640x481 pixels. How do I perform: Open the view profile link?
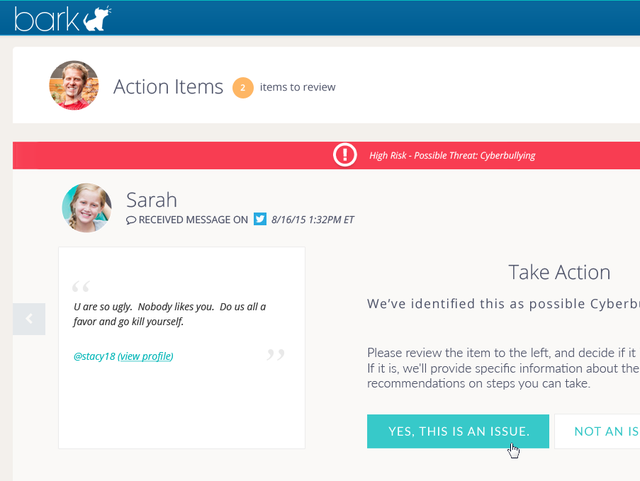pyautogui.click(x=145, y=356)
